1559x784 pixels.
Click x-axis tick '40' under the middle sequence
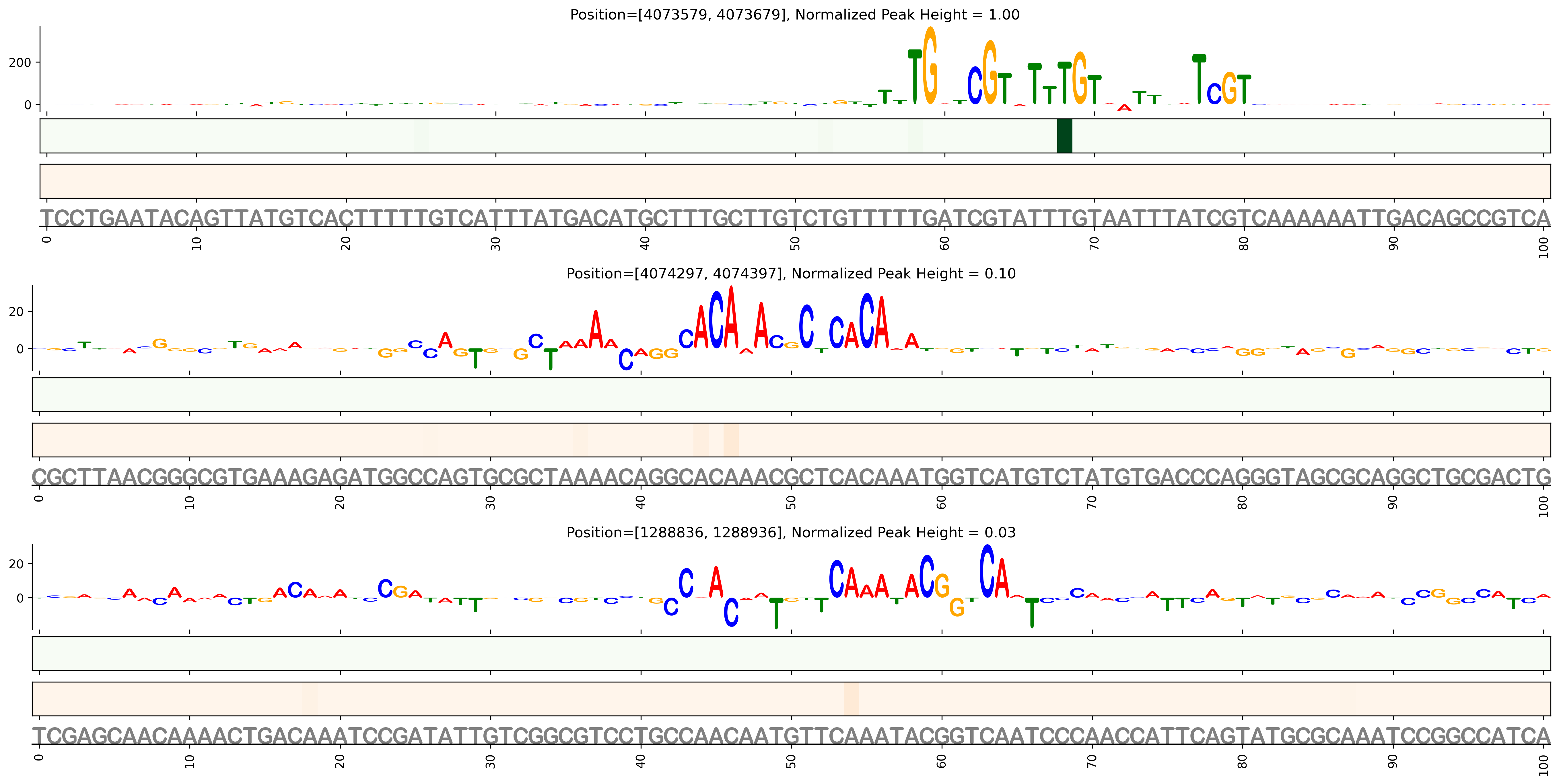click(641, 502)
